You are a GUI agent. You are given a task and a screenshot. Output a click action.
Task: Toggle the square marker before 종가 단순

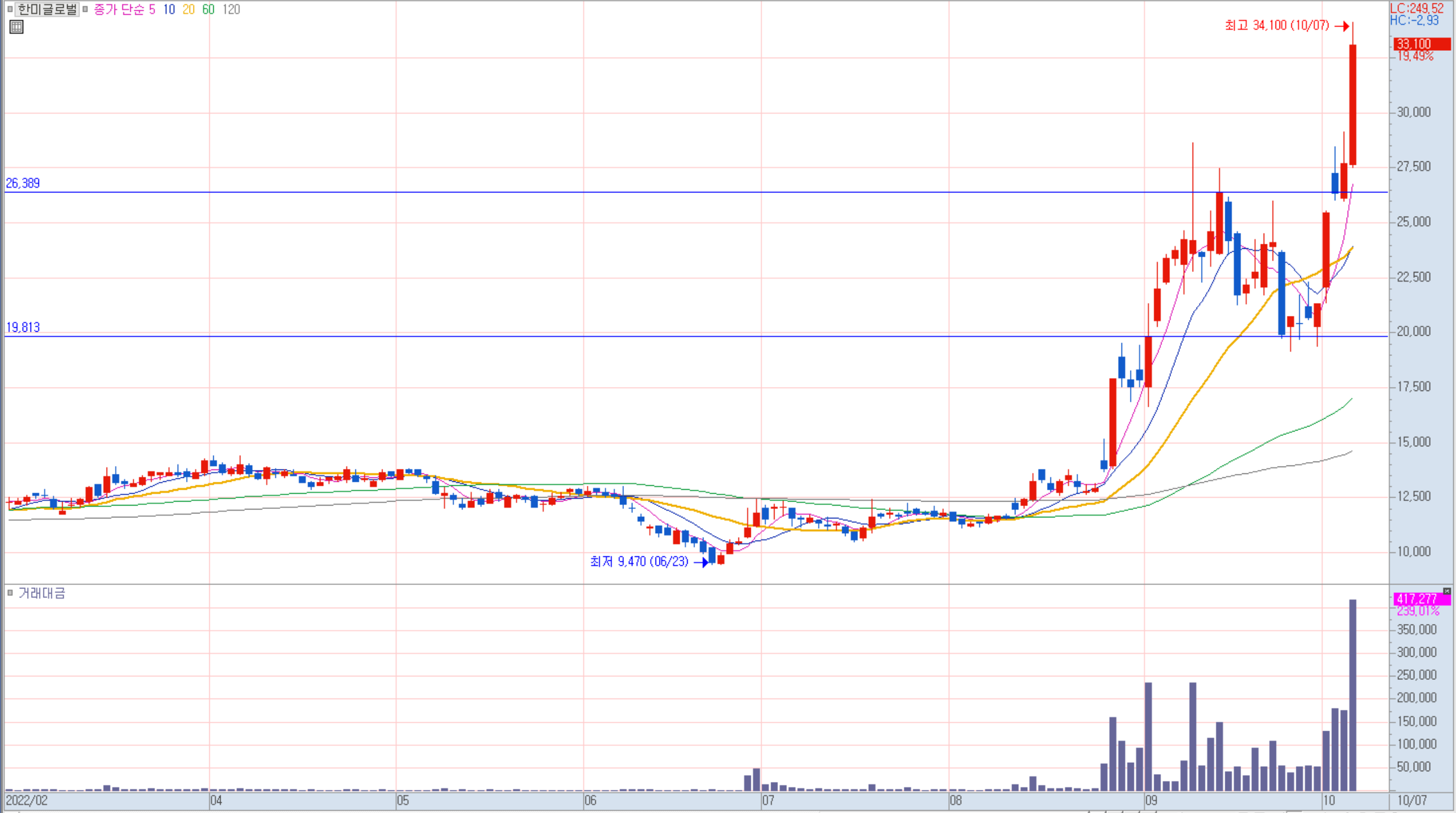85,9
